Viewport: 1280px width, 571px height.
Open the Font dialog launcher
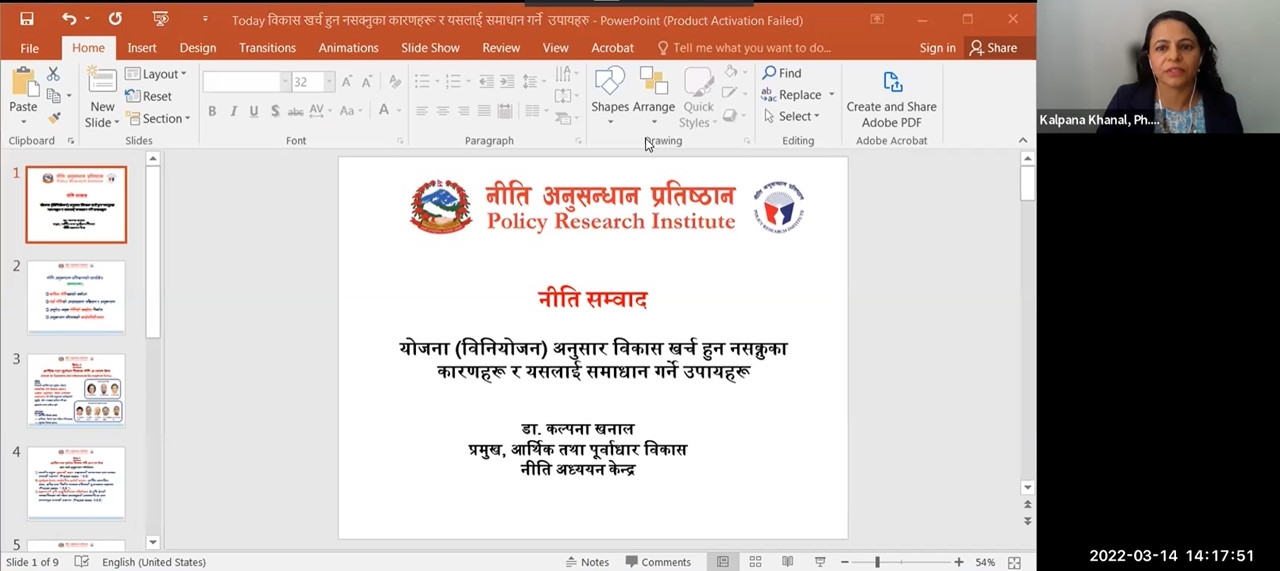tap(400, 141)
